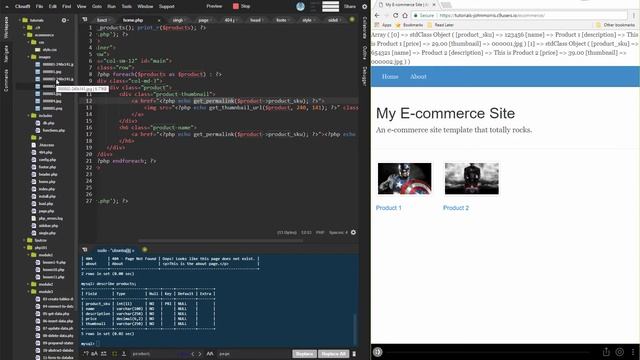Click the Share button
The image size is (640, 360).
(x=350, y=6)
